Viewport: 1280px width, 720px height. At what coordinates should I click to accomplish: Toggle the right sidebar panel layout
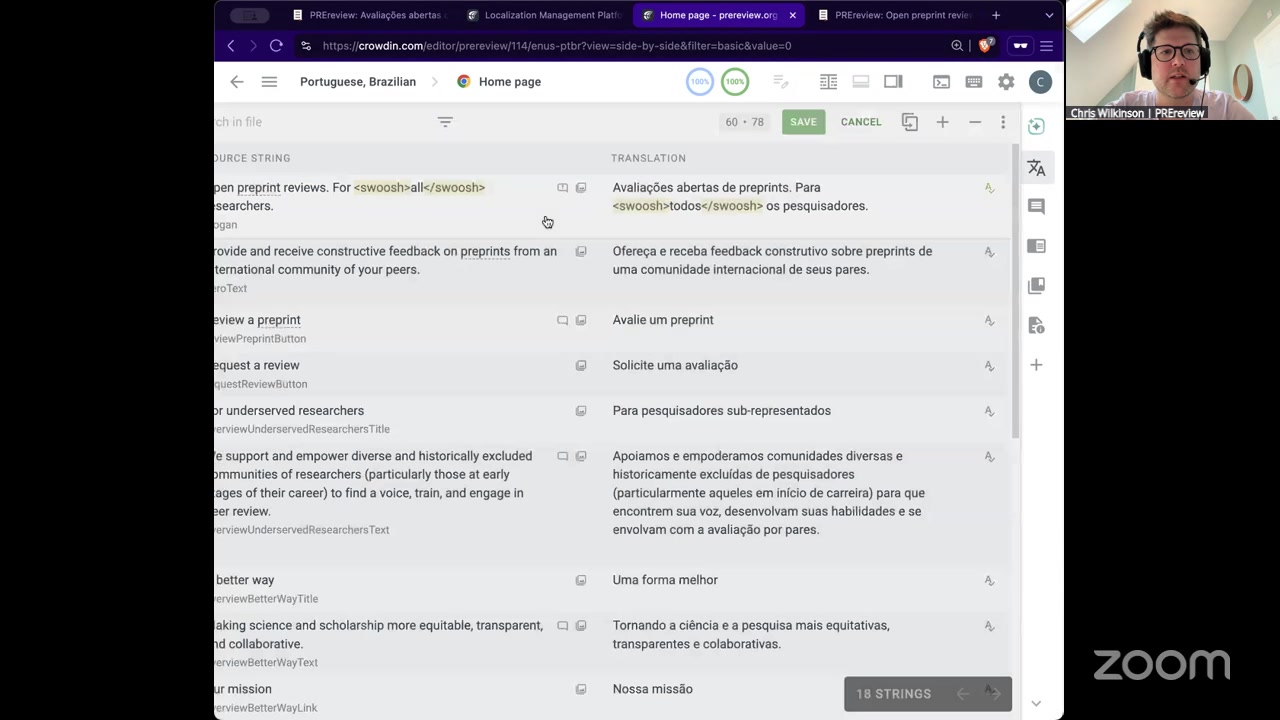(x=893, y=82)
